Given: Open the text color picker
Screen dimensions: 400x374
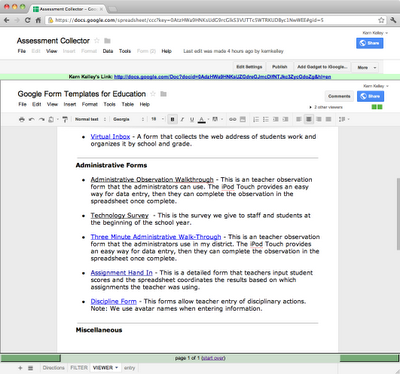Looking at the screenshot, I should (203, 119).
